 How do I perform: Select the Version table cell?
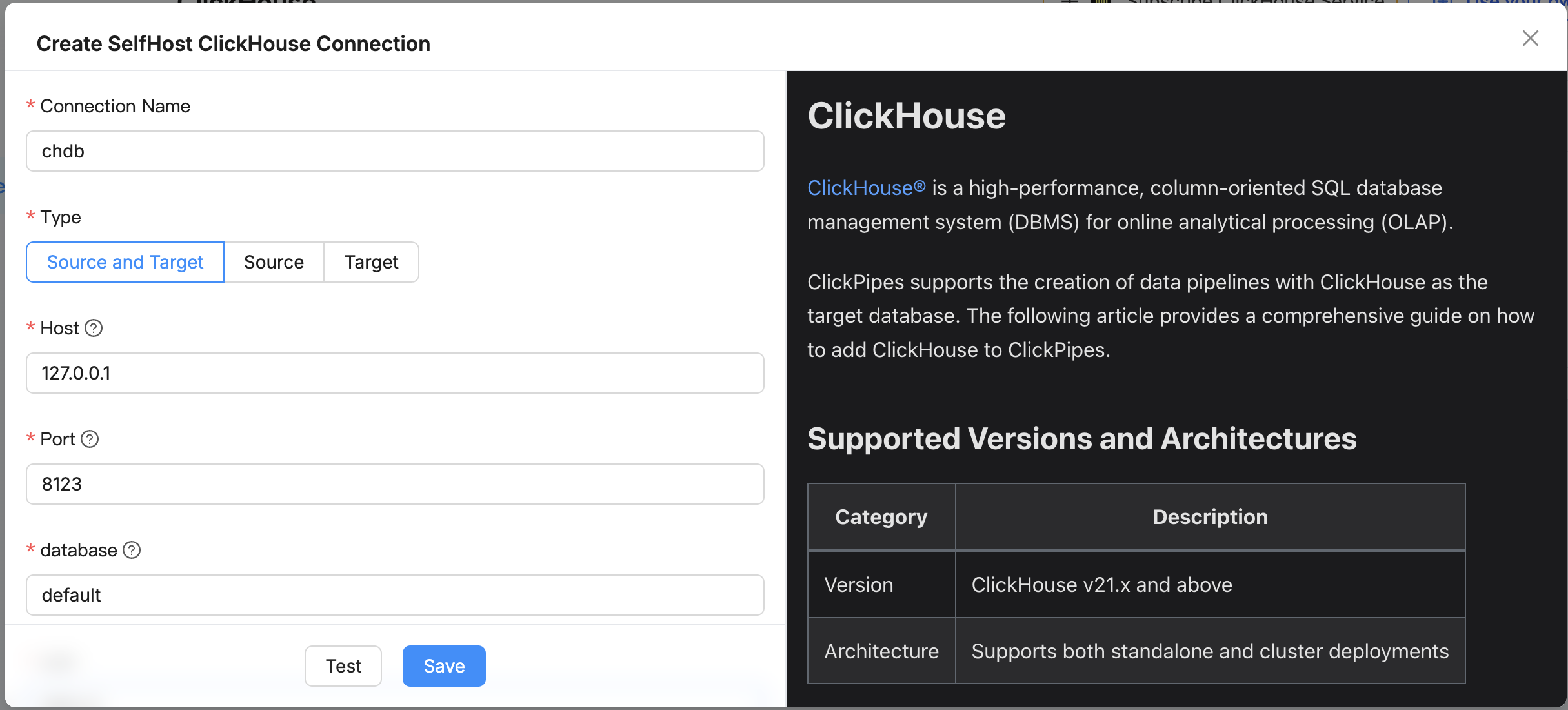[x=881, y=585]
